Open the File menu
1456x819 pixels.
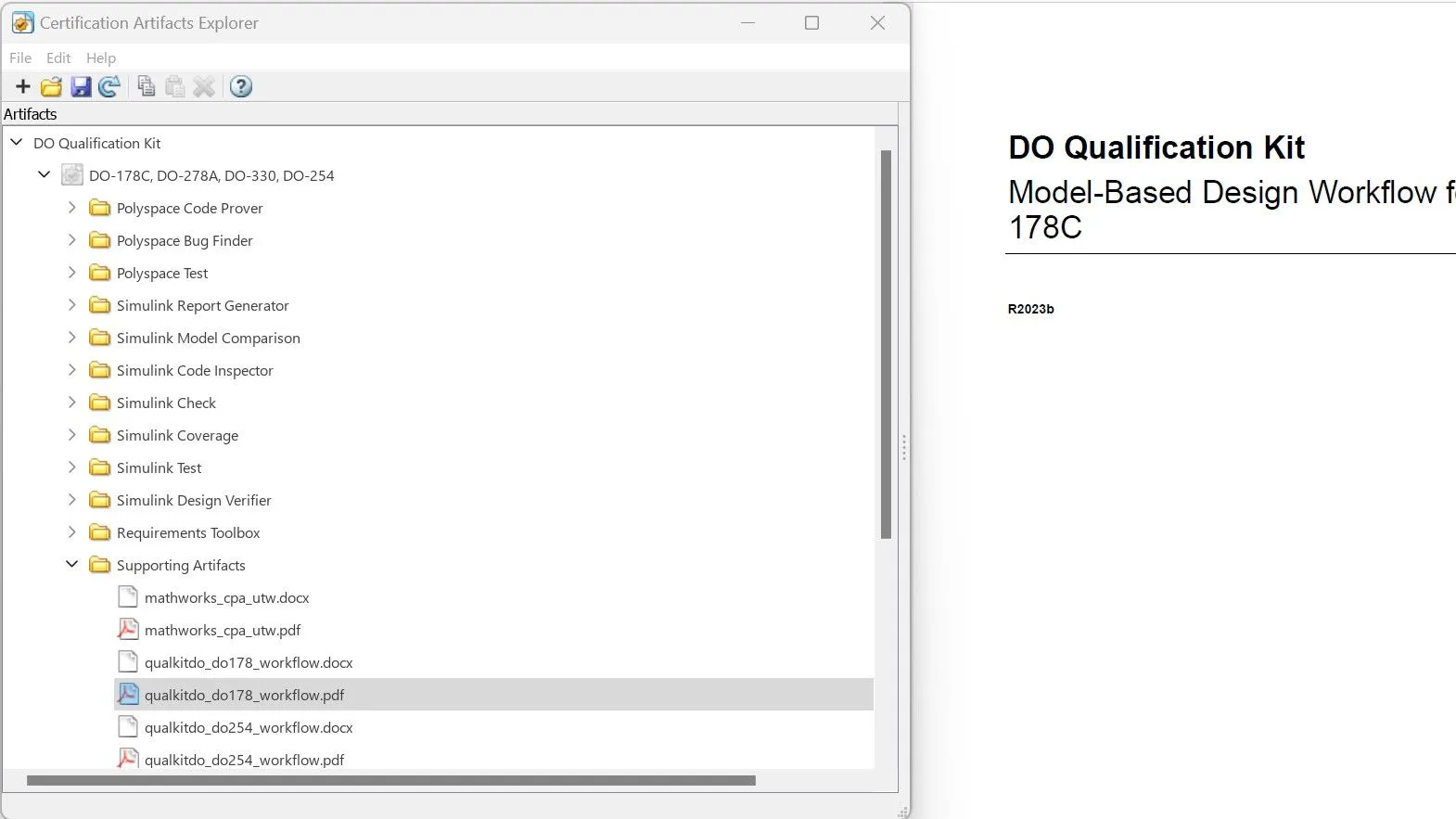20,58
